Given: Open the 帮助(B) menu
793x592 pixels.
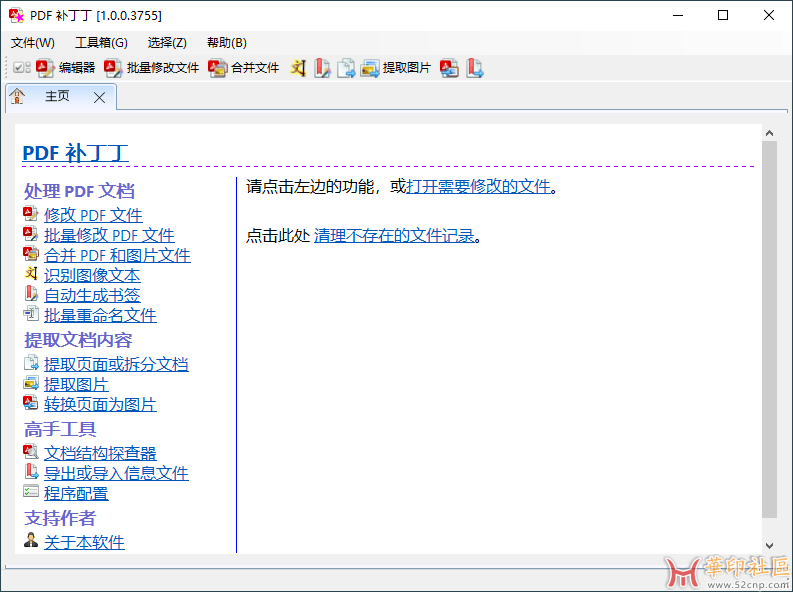Looking at the screenshot, I should pyautogui.click(x=227, y=43).
